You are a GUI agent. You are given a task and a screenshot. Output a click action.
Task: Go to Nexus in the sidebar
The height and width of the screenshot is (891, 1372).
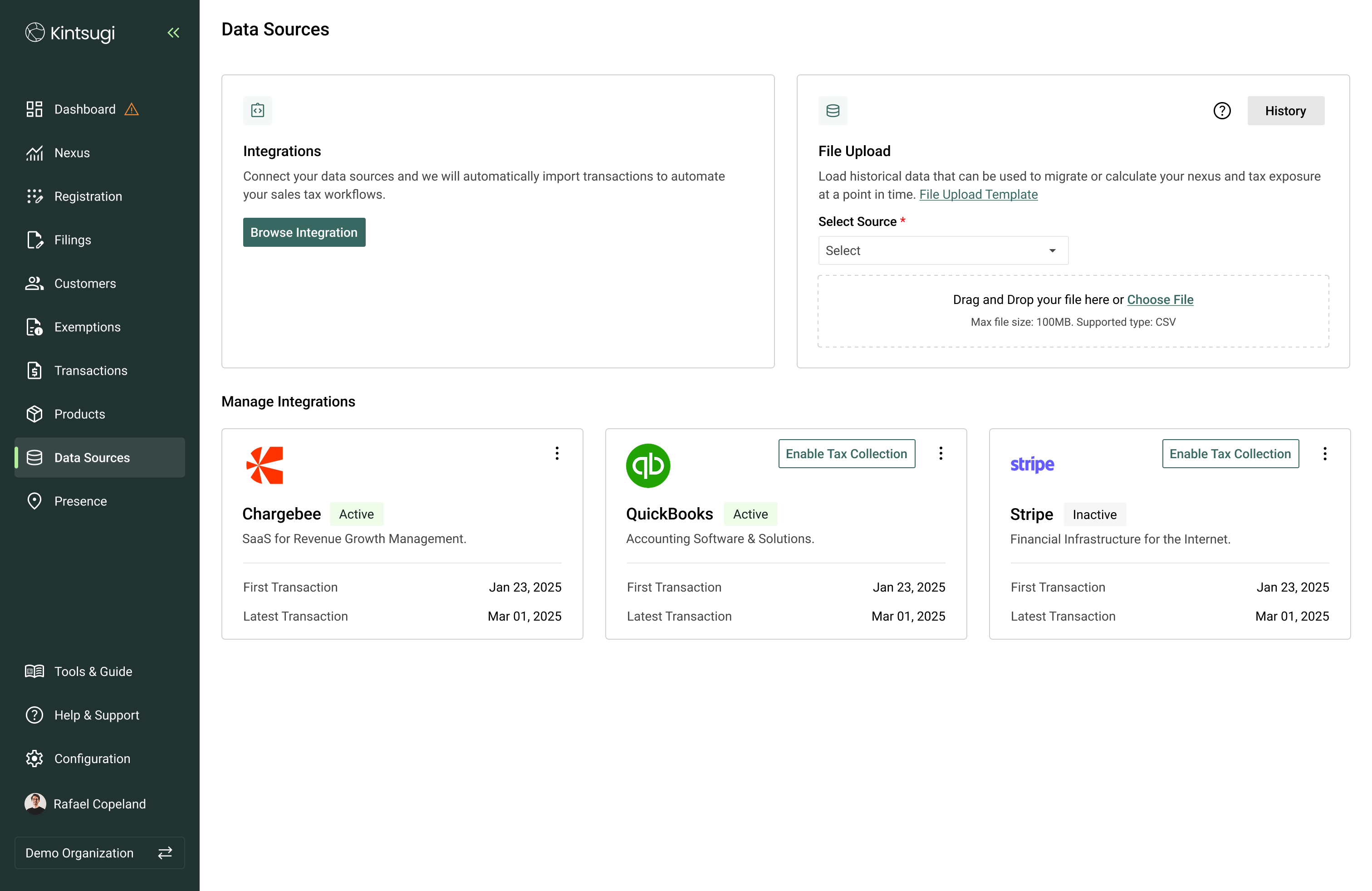coord(72,153)
